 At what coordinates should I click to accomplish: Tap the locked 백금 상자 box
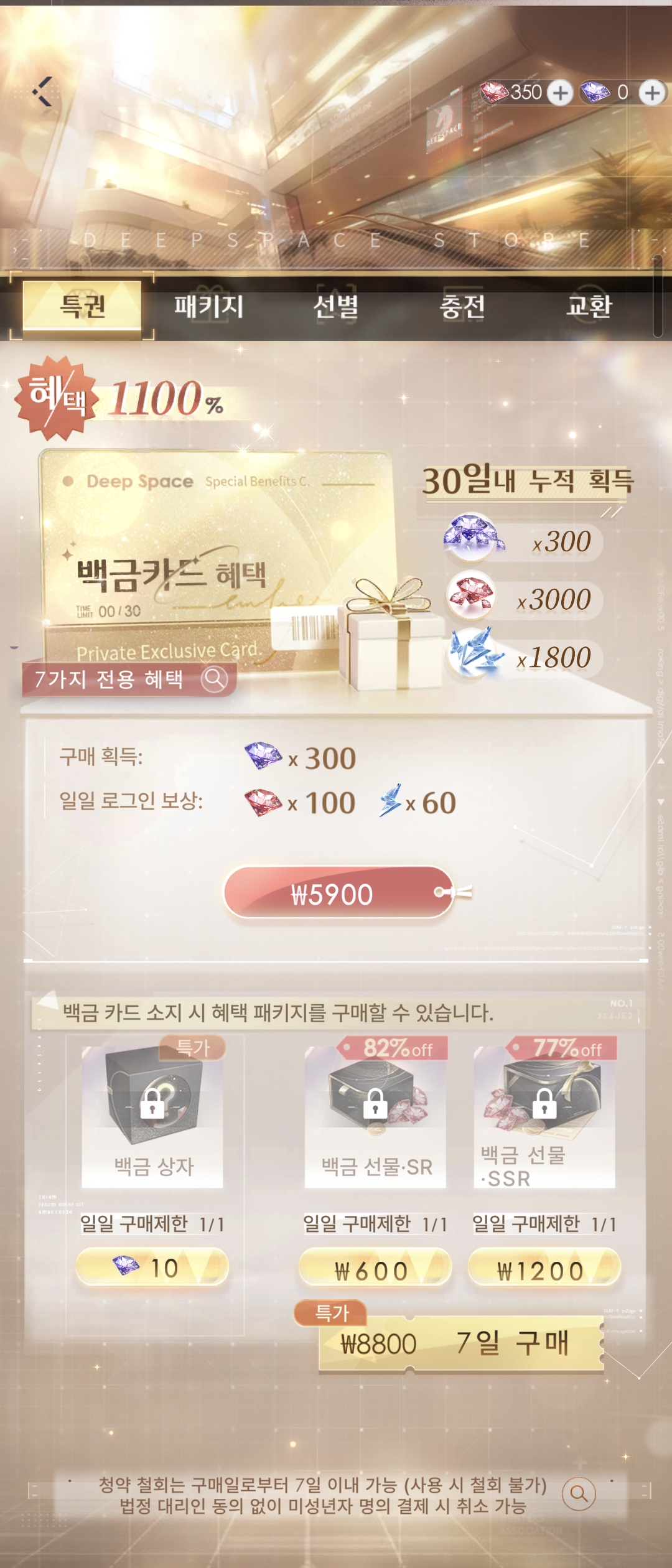tap(152, 1116)
